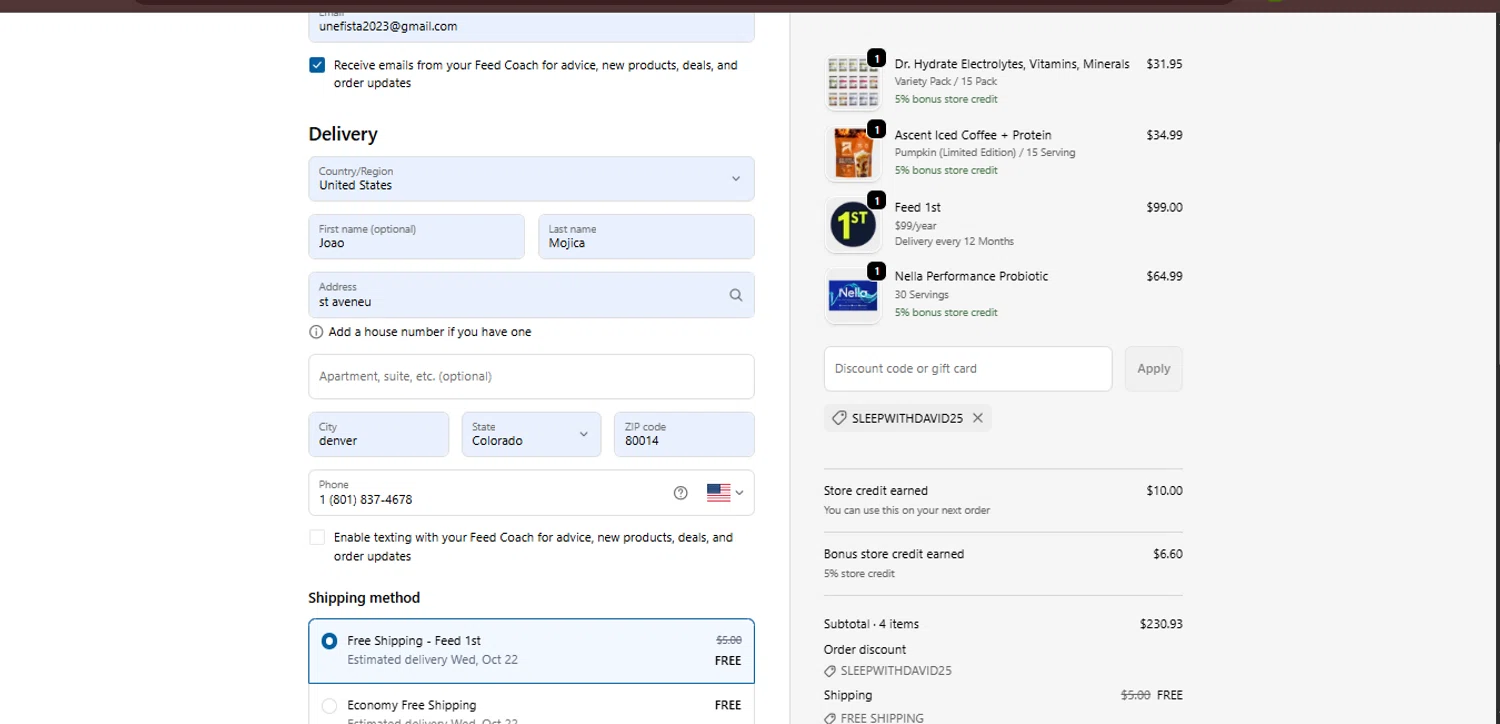Click the Feed 1st price $99.00
1500x724 pixels.
(1164, 208)
